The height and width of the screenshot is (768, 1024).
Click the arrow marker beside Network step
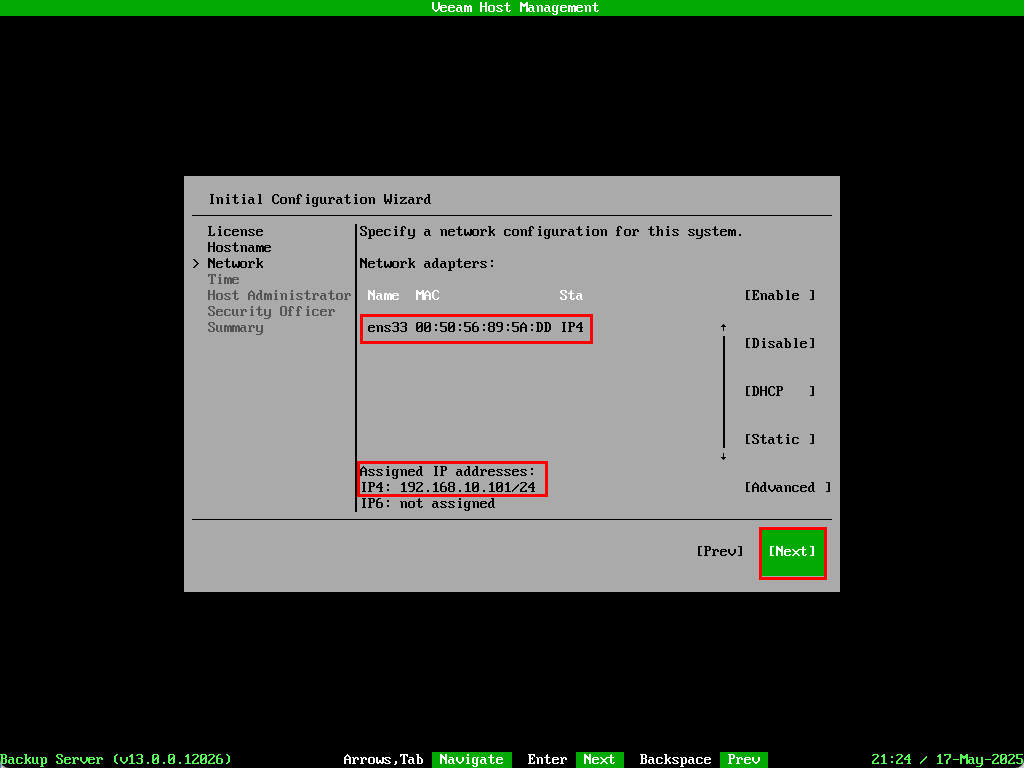tap(196, 264)
